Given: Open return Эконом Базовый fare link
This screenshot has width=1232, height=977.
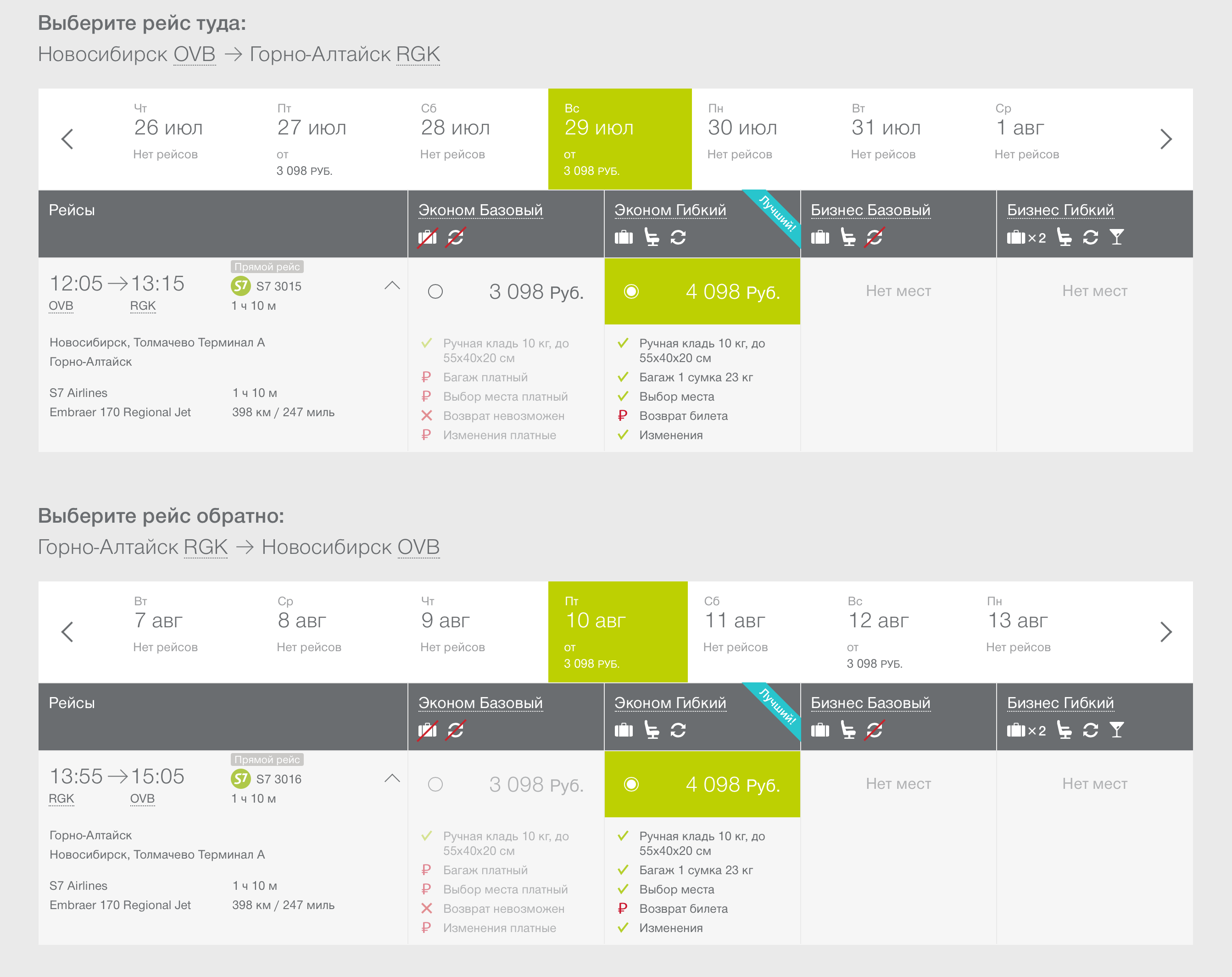Looking at the screenshot, I should coord(480,703).
